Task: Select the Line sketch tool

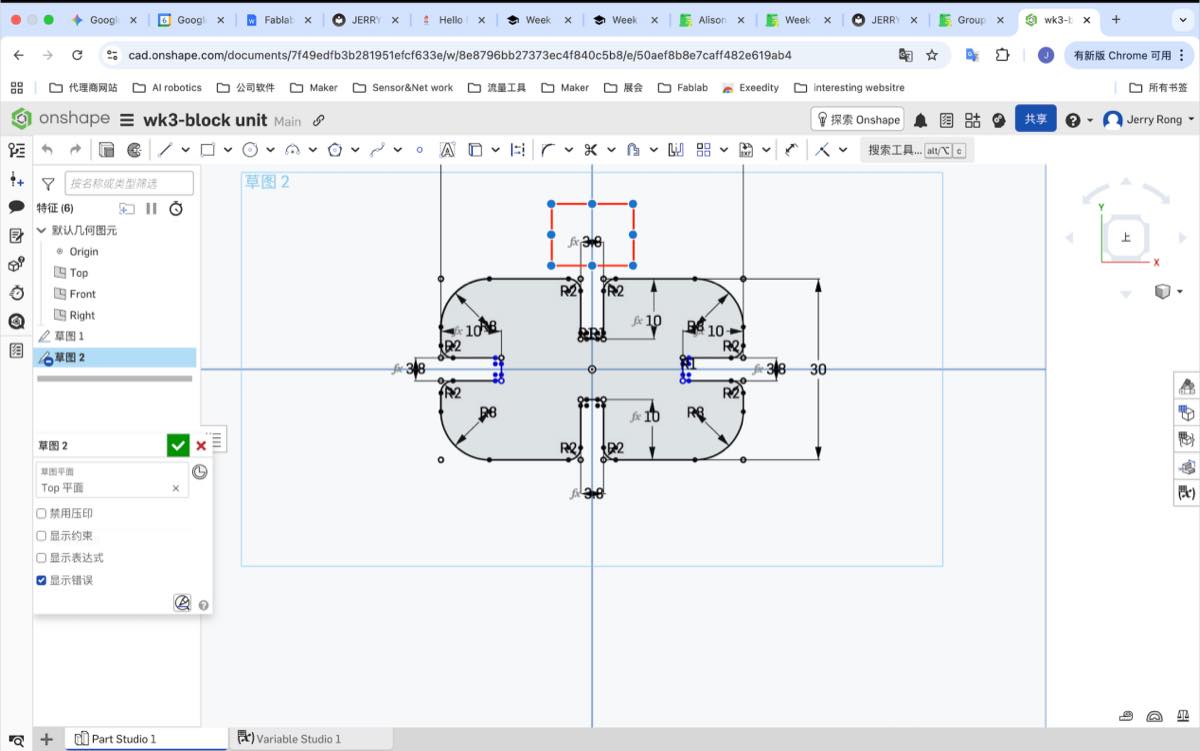Action: pos(166,150)
